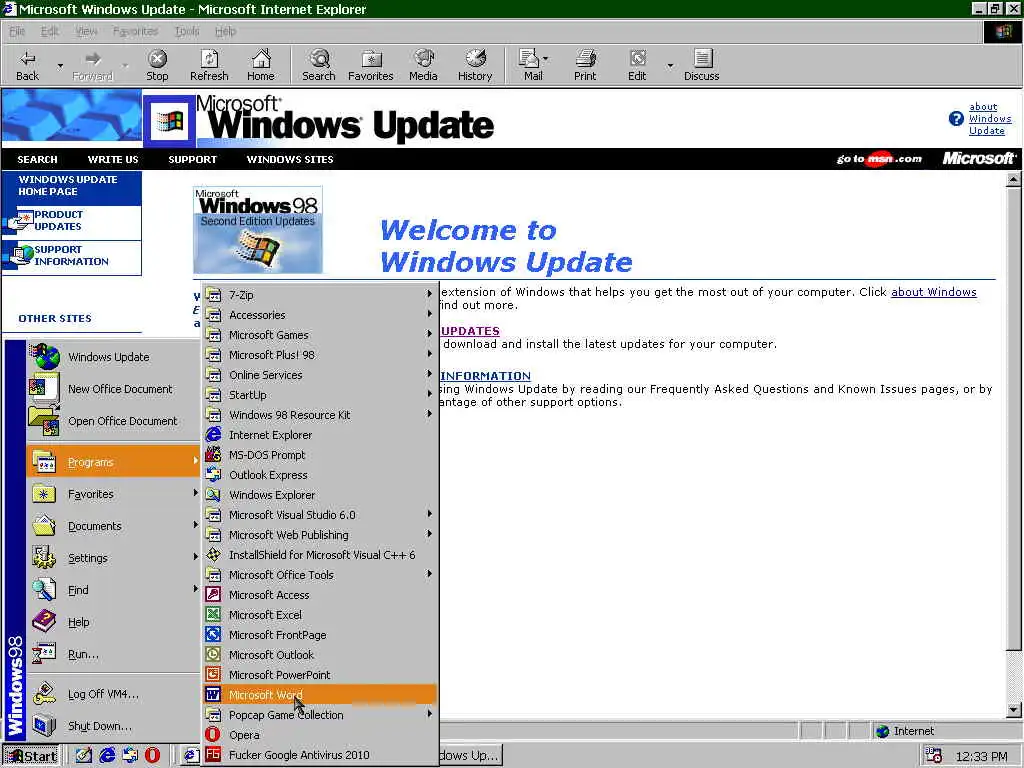Click the Edit toolbar icon
The width and height of the screenshot is (1024, 768).
637,65
